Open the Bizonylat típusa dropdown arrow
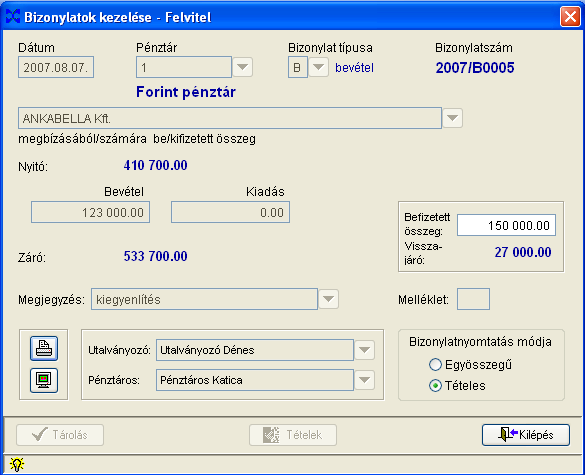The height and width of the screenshot is (475, 585). coord(318,67)
